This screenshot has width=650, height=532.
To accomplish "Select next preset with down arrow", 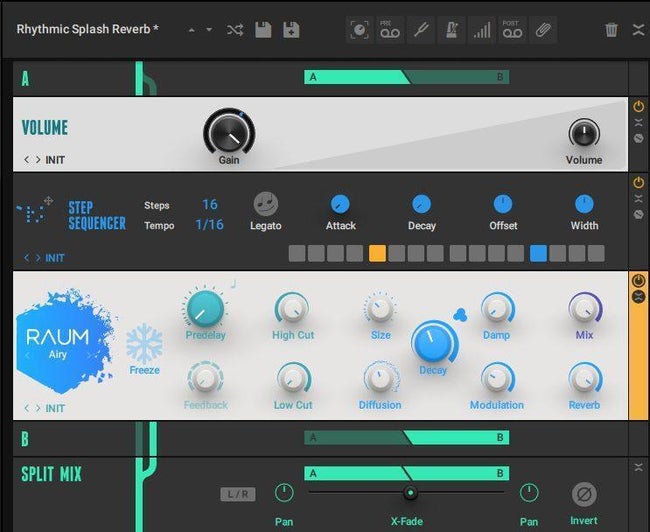I will click(209, 30).
